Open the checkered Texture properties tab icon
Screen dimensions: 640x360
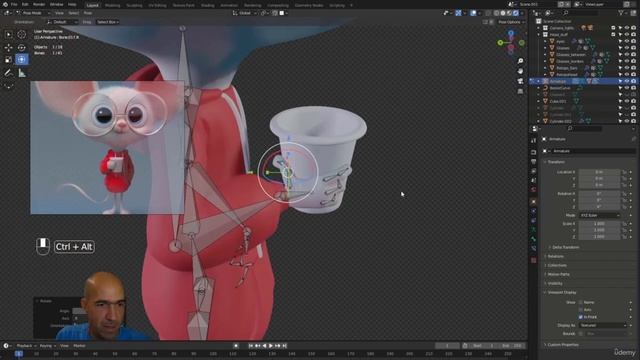(533, 260)
